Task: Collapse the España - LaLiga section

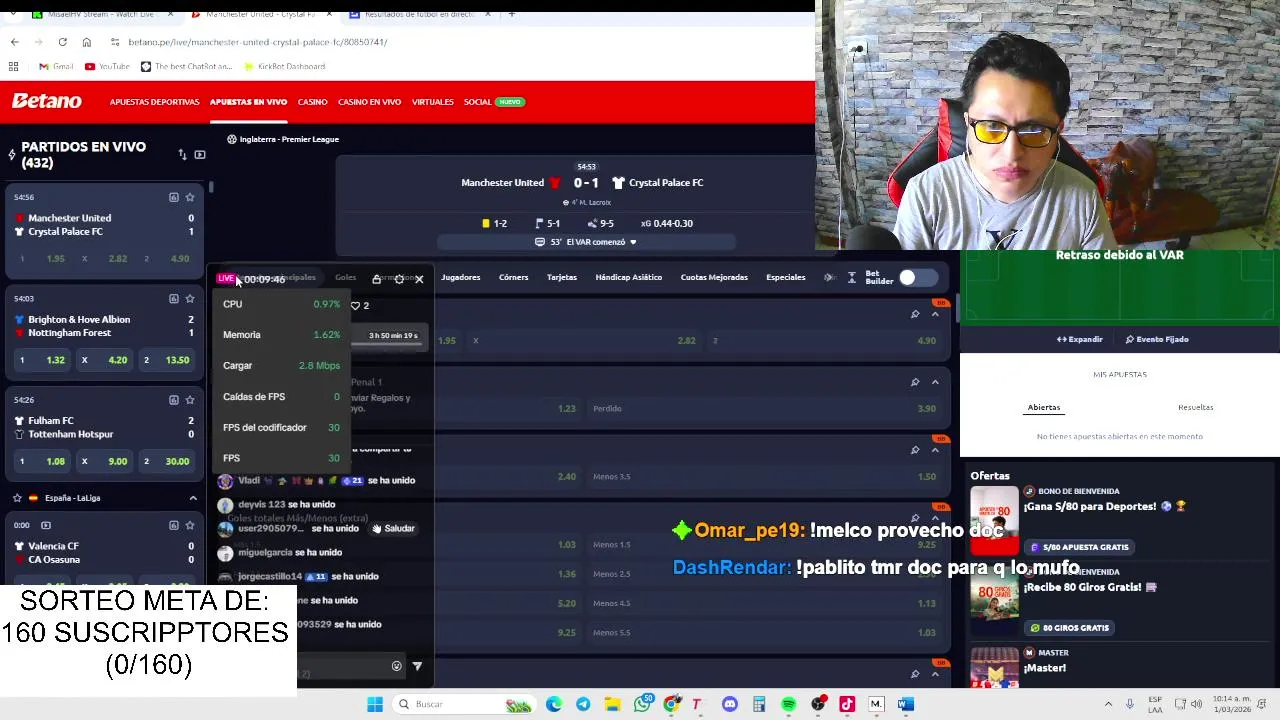Action: point(193,497)
